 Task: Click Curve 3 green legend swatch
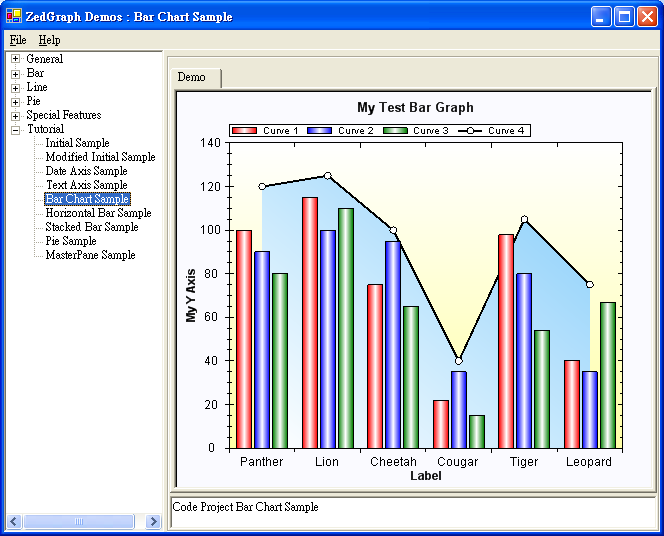click(x=395, y=131)
